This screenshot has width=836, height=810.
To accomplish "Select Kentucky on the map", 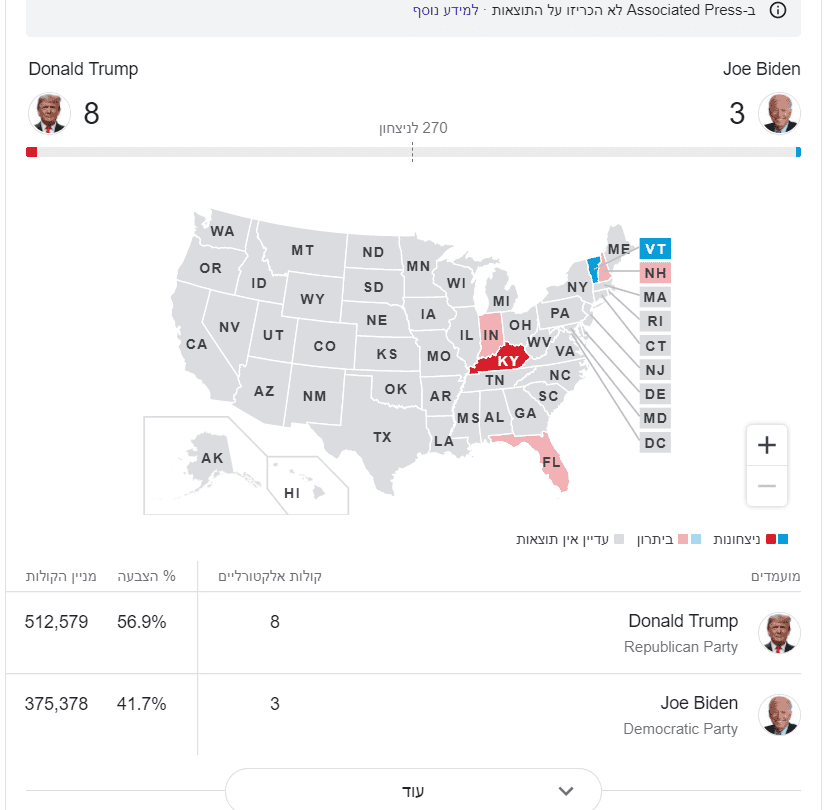I will click(506, 361).
